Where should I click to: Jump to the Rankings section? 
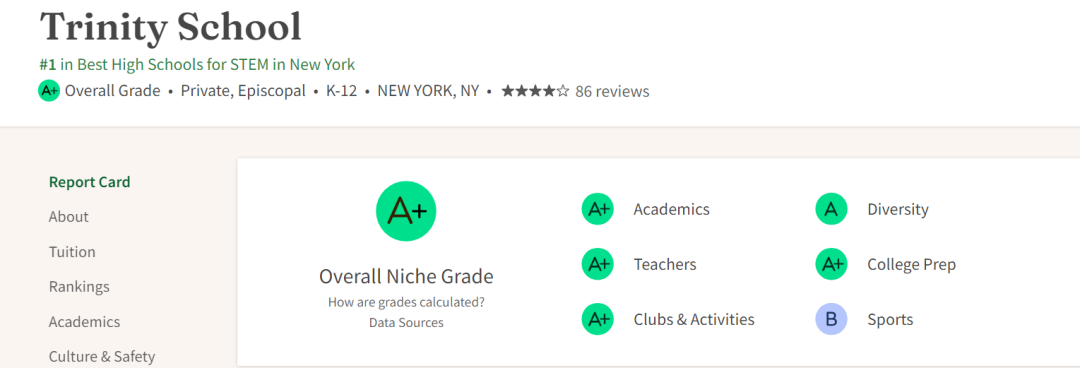point(79,286)
